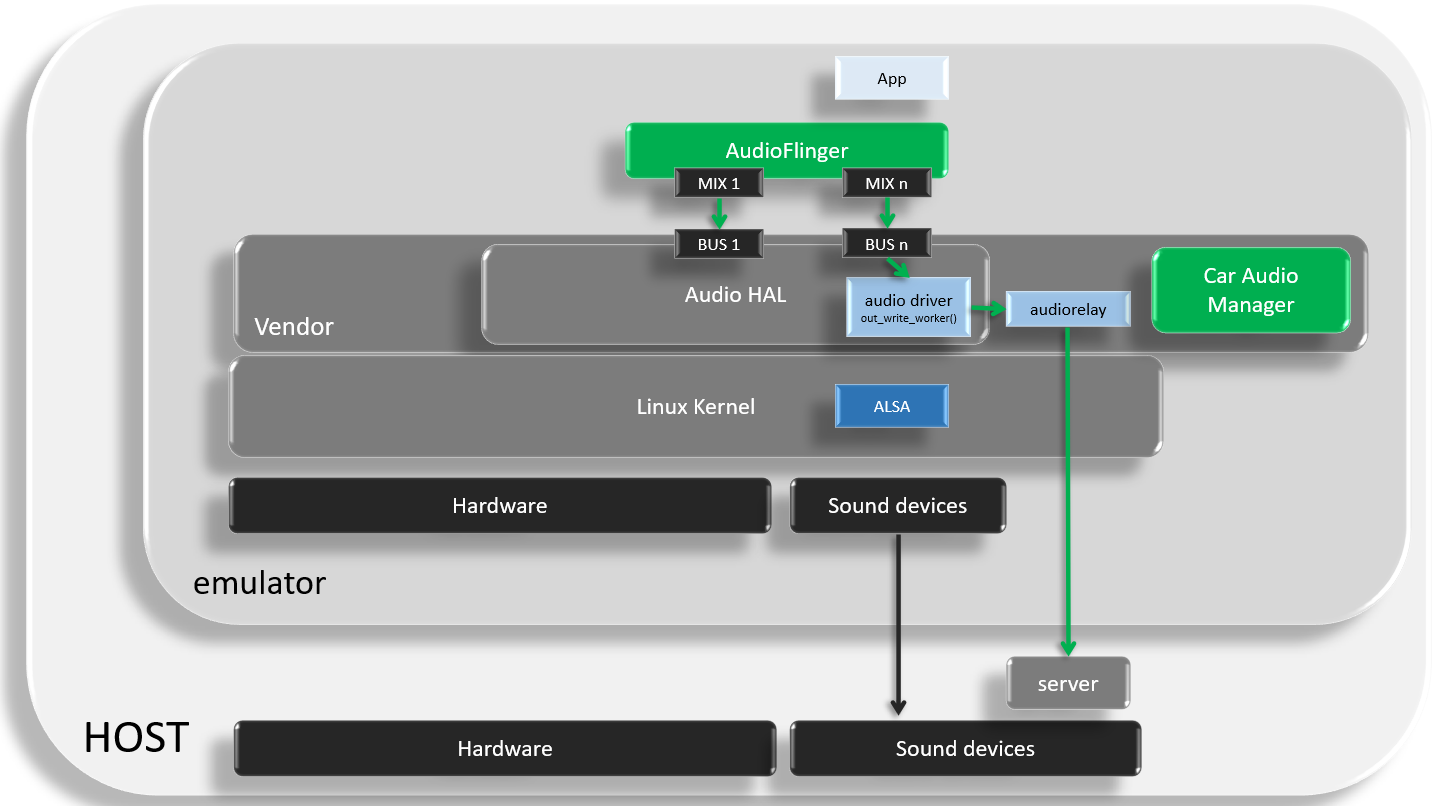The height and width of the screenshot is (806, 1438).
Task: Click the audiorelay box
Action: click(1068, 309)
